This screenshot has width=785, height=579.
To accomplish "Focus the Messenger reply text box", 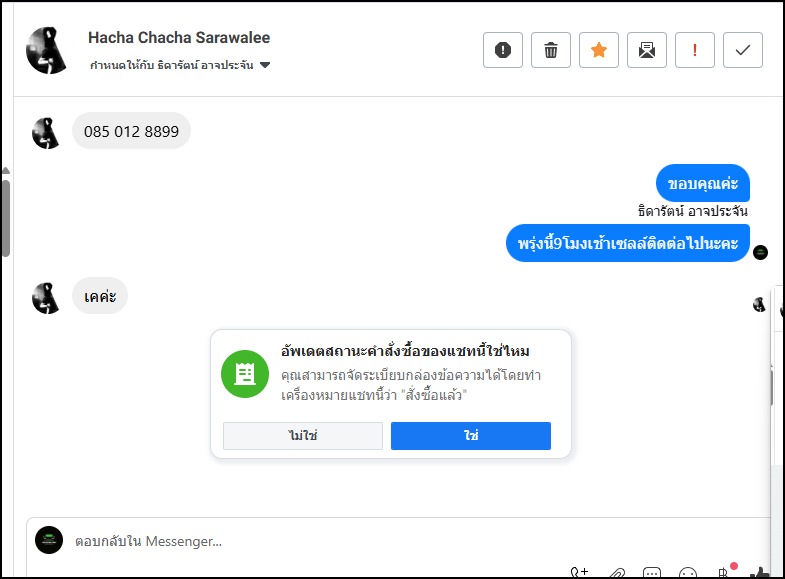I will tap(300, 541).
